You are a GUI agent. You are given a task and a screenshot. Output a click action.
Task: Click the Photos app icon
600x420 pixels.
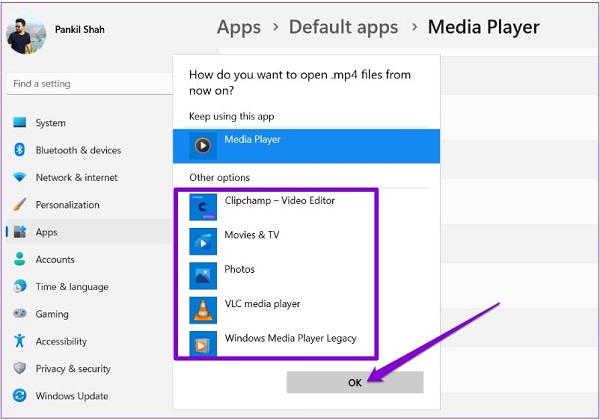pos(203,275)
